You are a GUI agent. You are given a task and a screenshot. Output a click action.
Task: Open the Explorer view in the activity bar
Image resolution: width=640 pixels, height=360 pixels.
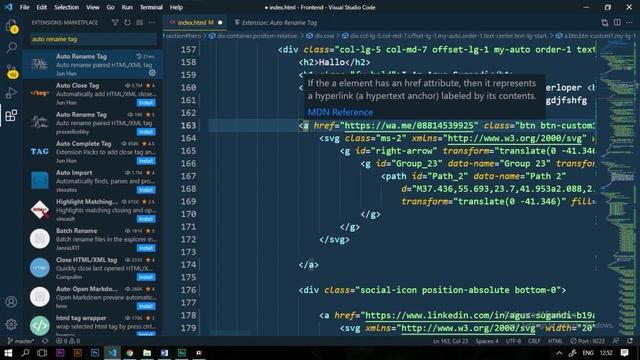[x=11, y=27]
